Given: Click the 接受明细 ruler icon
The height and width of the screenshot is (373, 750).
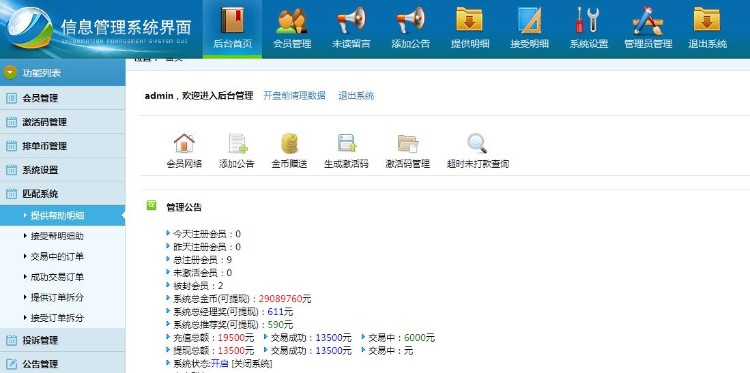Looking at the screenshot, I should pos(529,20).
